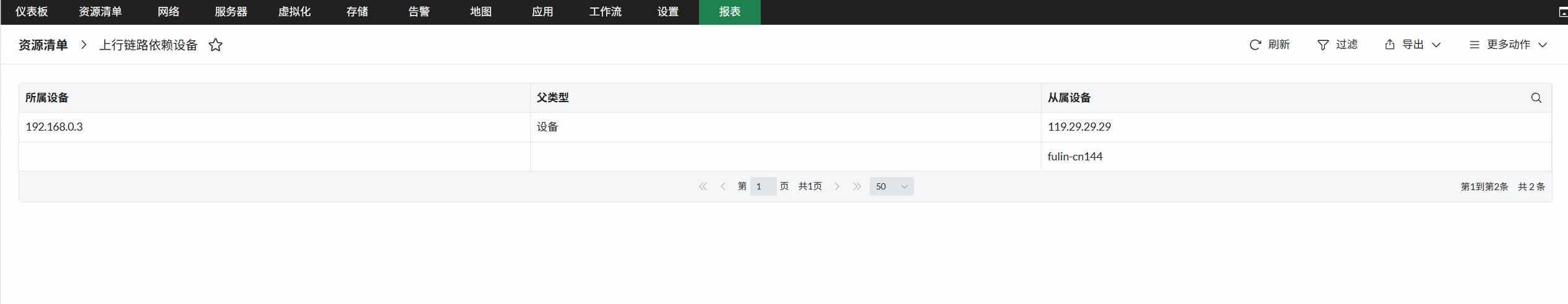Viewport: 1568px width, 304px height.
Task: Open the 工作流 menu
Action: click(605, 12)
